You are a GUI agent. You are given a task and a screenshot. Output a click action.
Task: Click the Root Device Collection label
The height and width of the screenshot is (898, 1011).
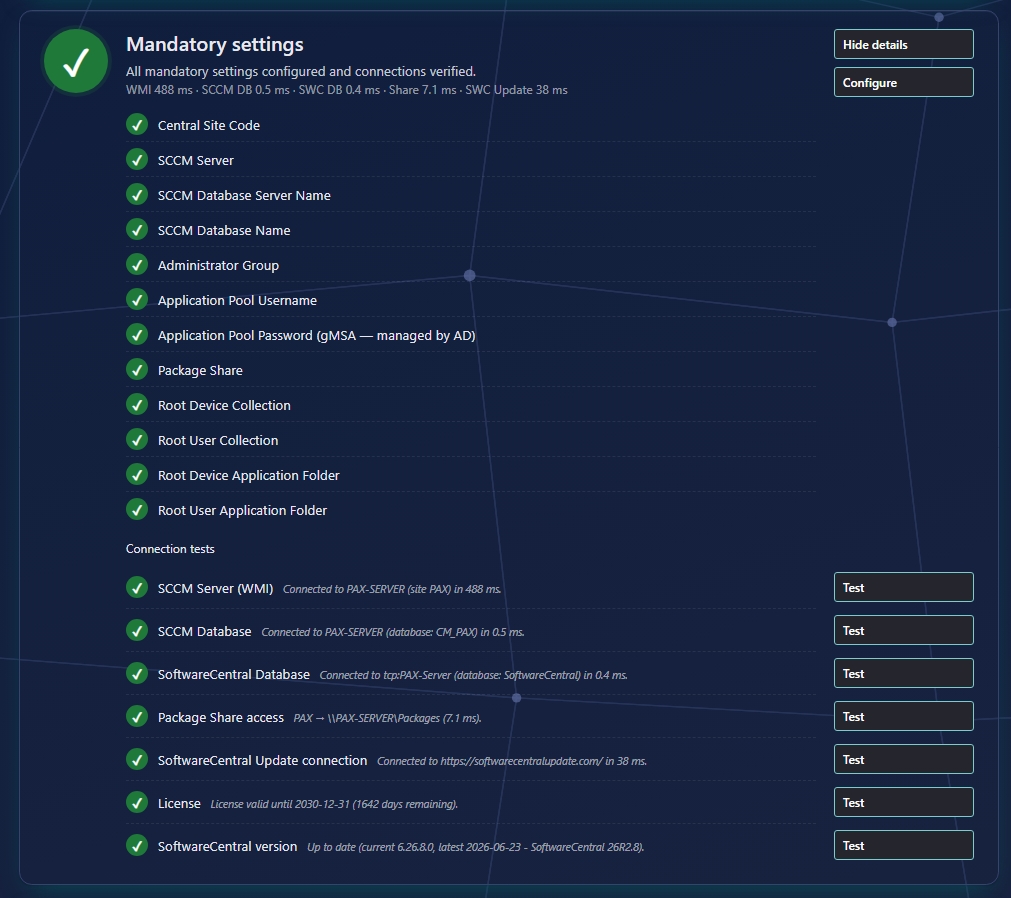(x=224, y=405)
